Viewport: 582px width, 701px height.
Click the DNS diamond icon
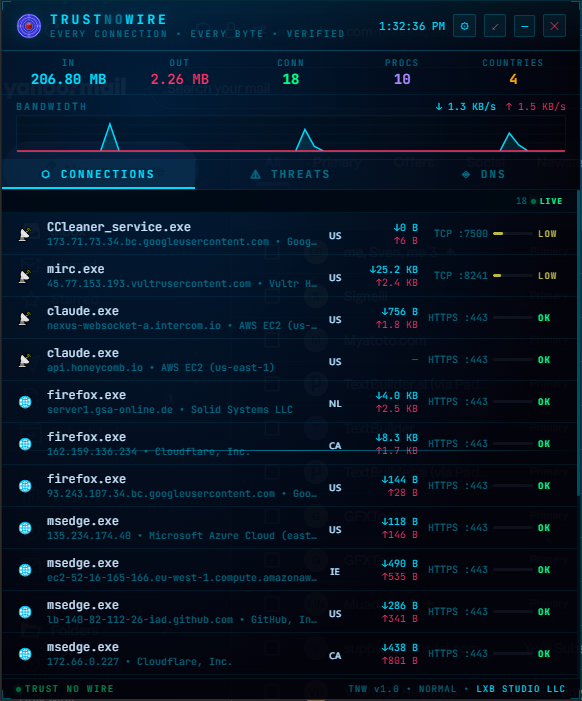click(466, 174)
